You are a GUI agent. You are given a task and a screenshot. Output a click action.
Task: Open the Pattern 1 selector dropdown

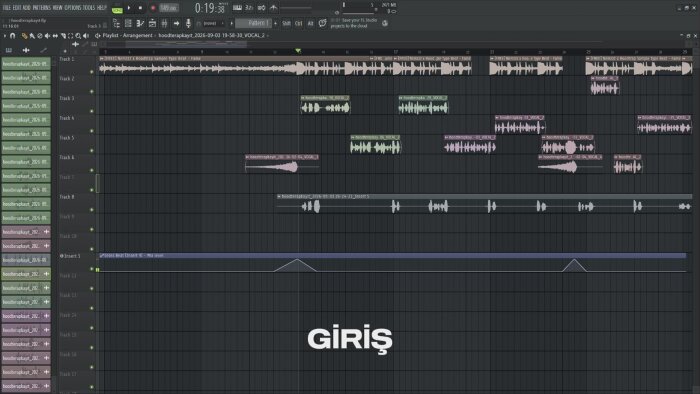254,23
